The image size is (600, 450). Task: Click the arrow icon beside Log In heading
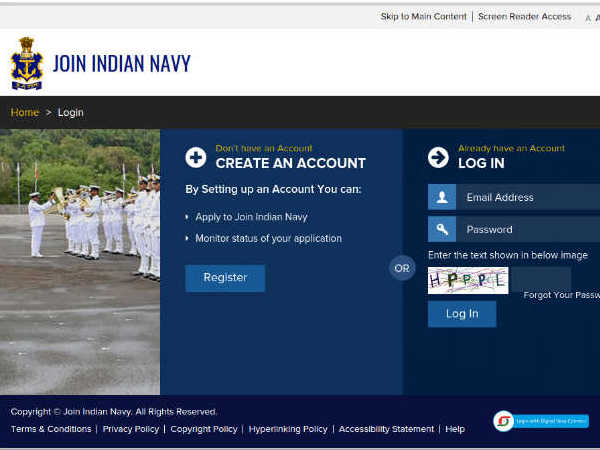tap(438, 157)
